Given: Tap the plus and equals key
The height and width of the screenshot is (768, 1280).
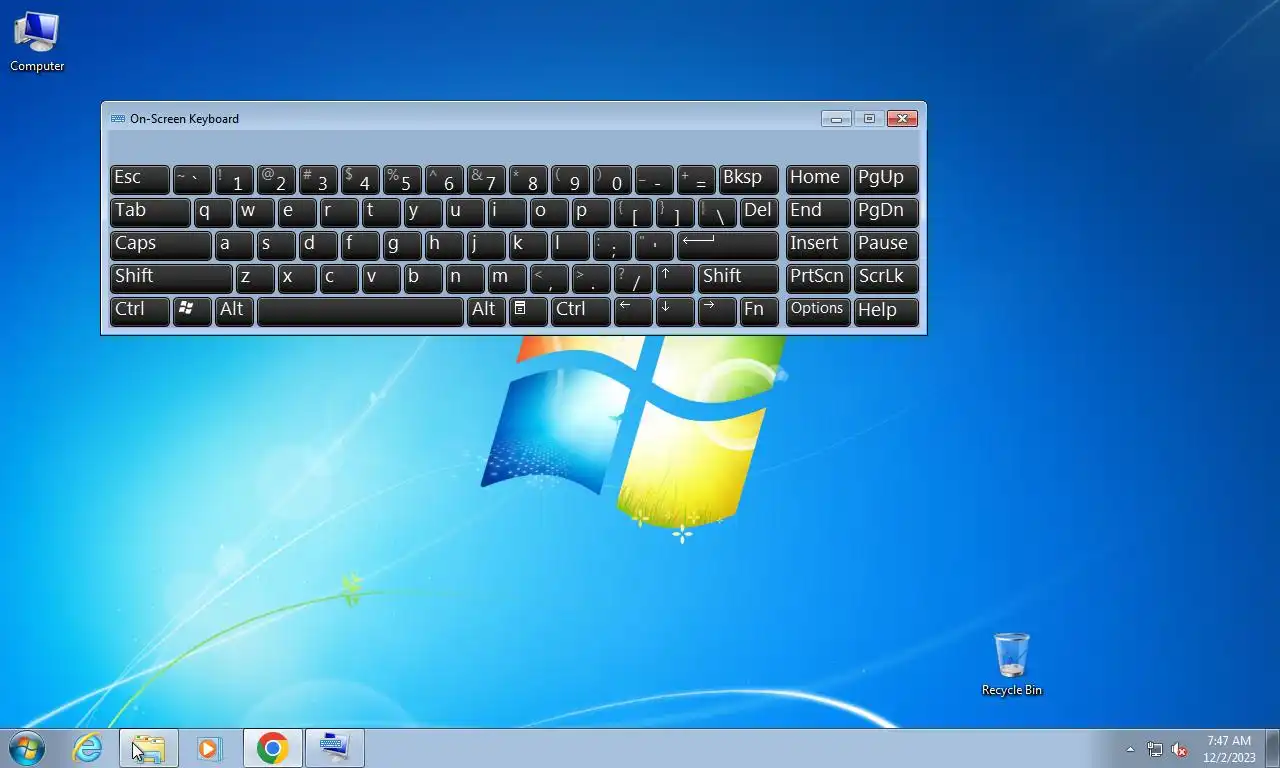Looking at the screenshot, I should click(696, 179).
